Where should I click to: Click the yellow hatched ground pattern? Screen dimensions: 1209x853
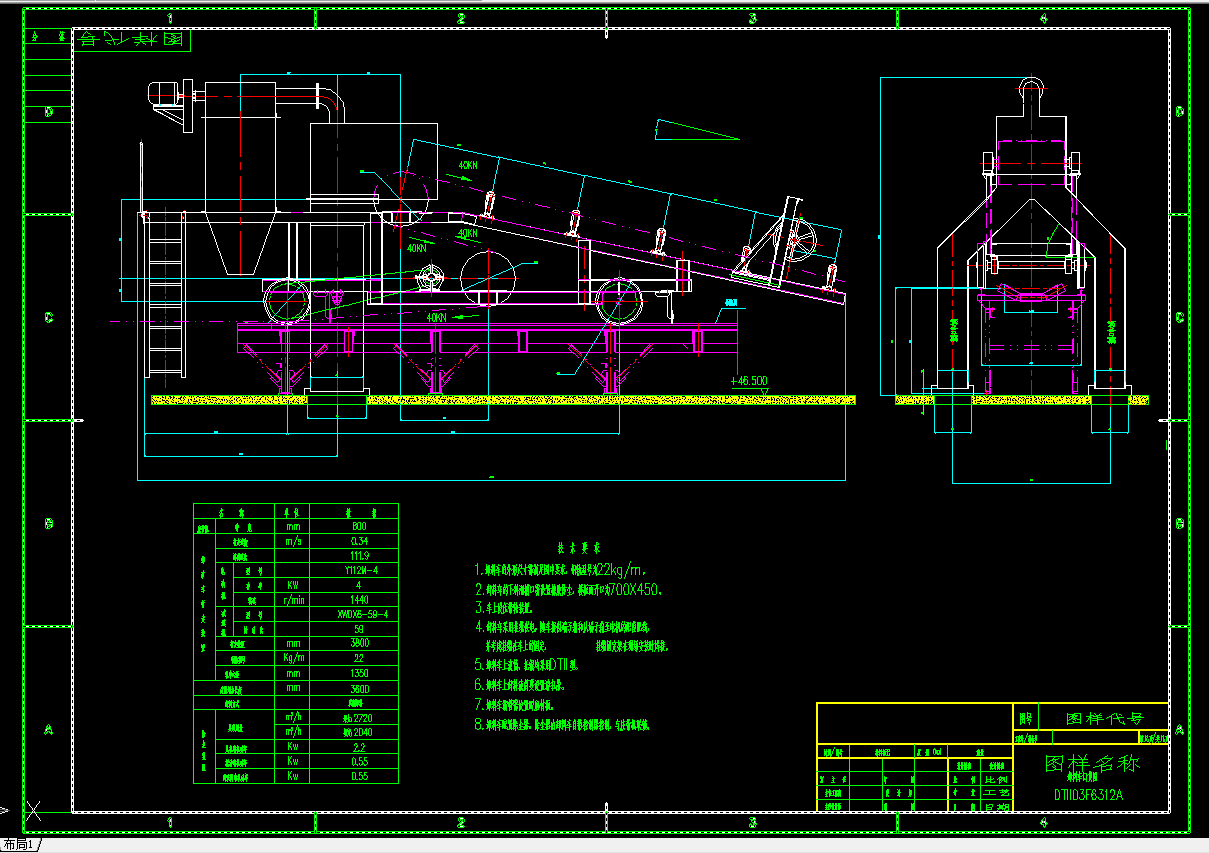tap(500, 398)
